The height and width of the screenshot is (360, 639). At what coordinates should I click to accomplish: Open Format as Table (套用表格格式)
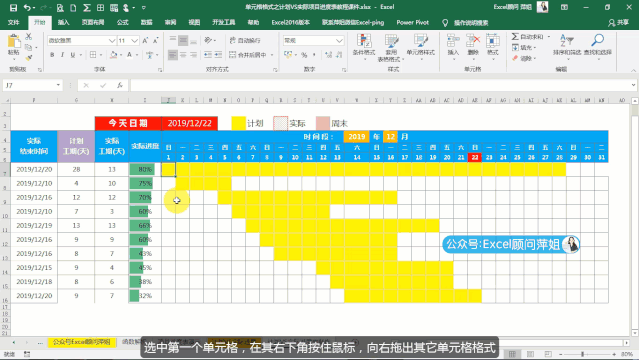pyautogui.click(x=391, y=47)
